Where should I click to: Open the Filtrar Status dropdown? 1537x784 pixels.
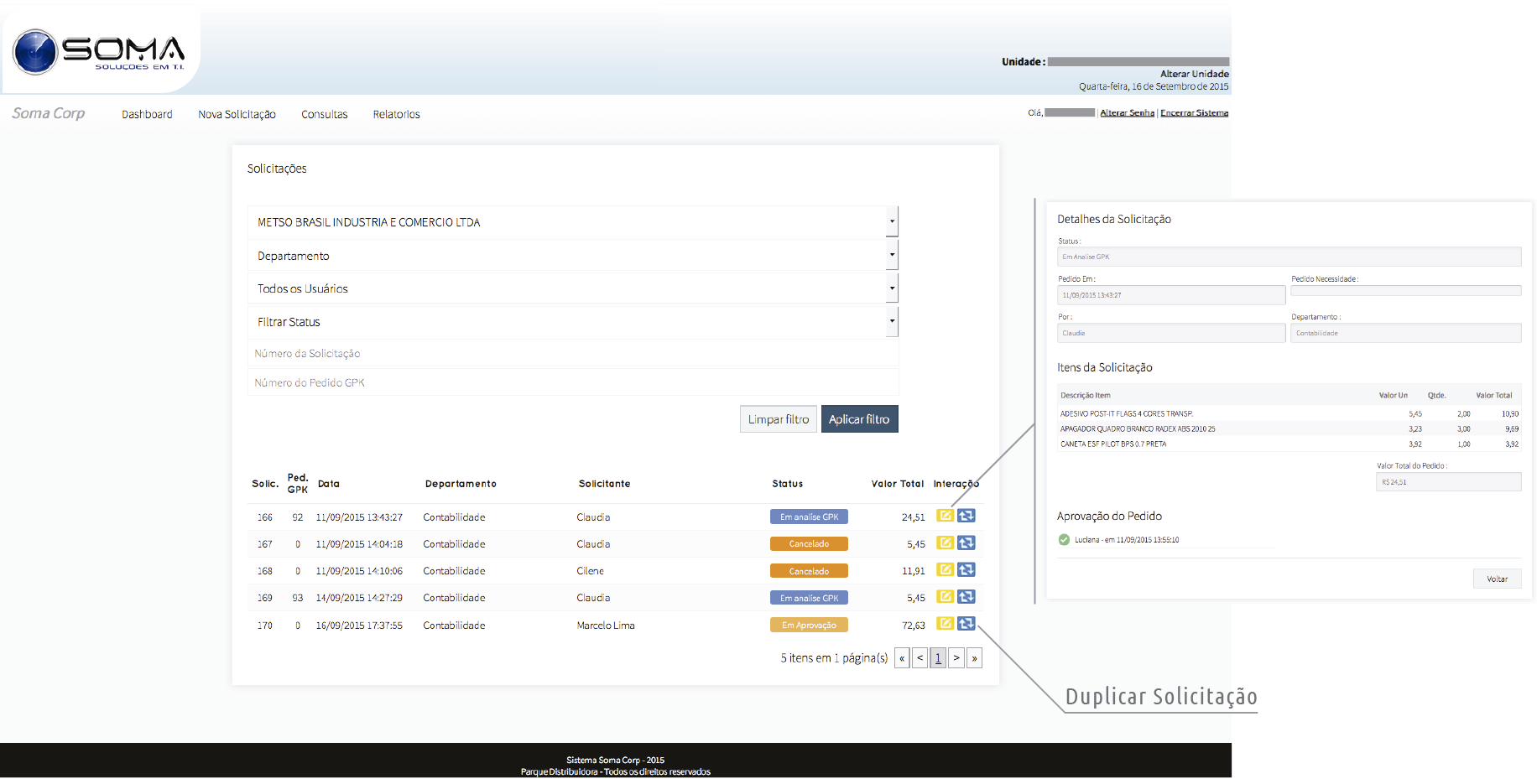(x=892, y=321)
